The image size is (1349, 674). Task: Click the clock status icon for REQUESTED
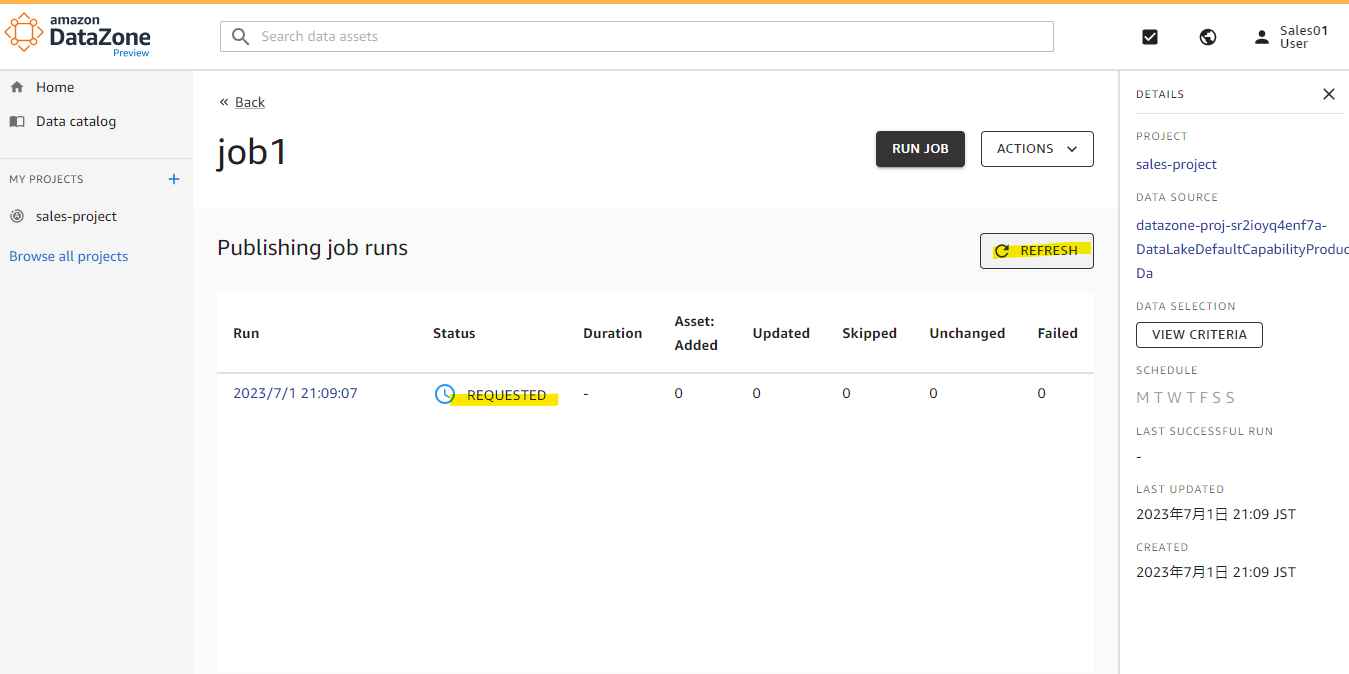point(445,394)
